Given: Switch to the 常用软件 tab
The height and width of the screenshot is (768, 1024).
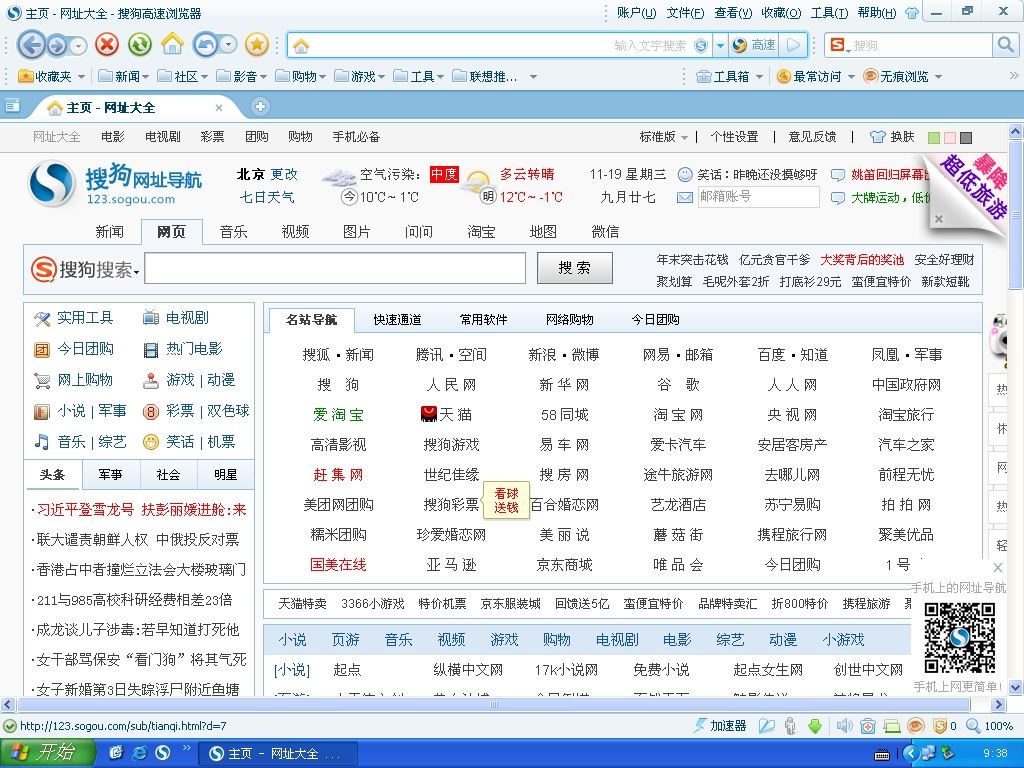Looking at the screenshot, I should coord(483,319).
